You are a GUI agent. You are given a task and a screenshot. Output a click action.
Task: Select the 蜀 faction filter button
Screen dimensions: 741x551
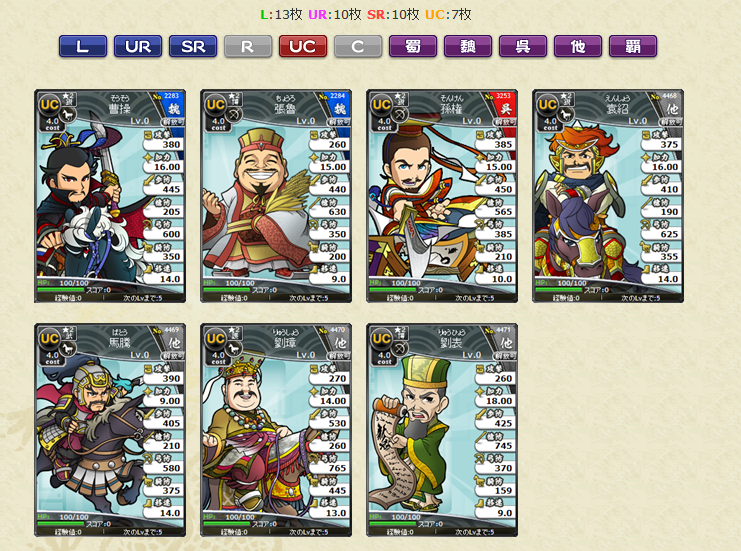point(413,46)
